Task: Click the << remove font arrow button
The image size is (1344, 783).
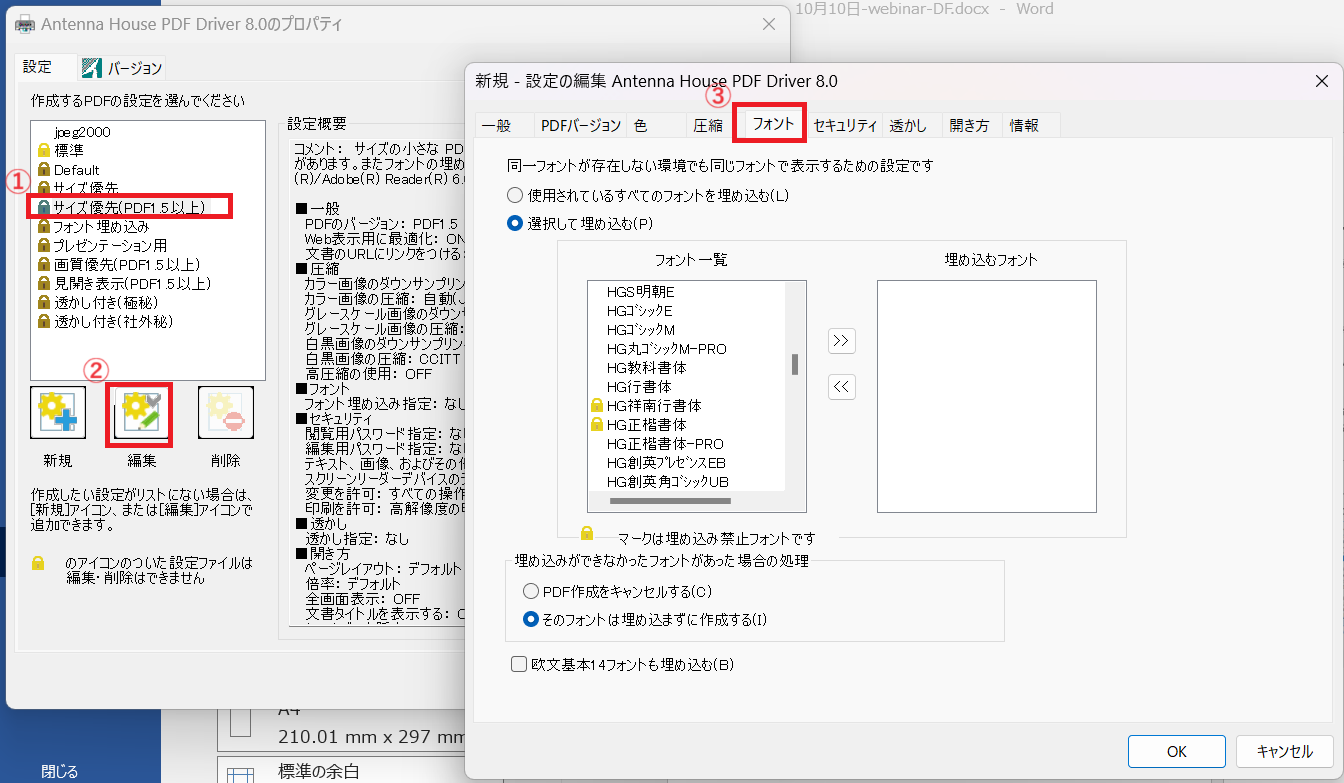Action: pyautogui.click(x=842, y=387)
